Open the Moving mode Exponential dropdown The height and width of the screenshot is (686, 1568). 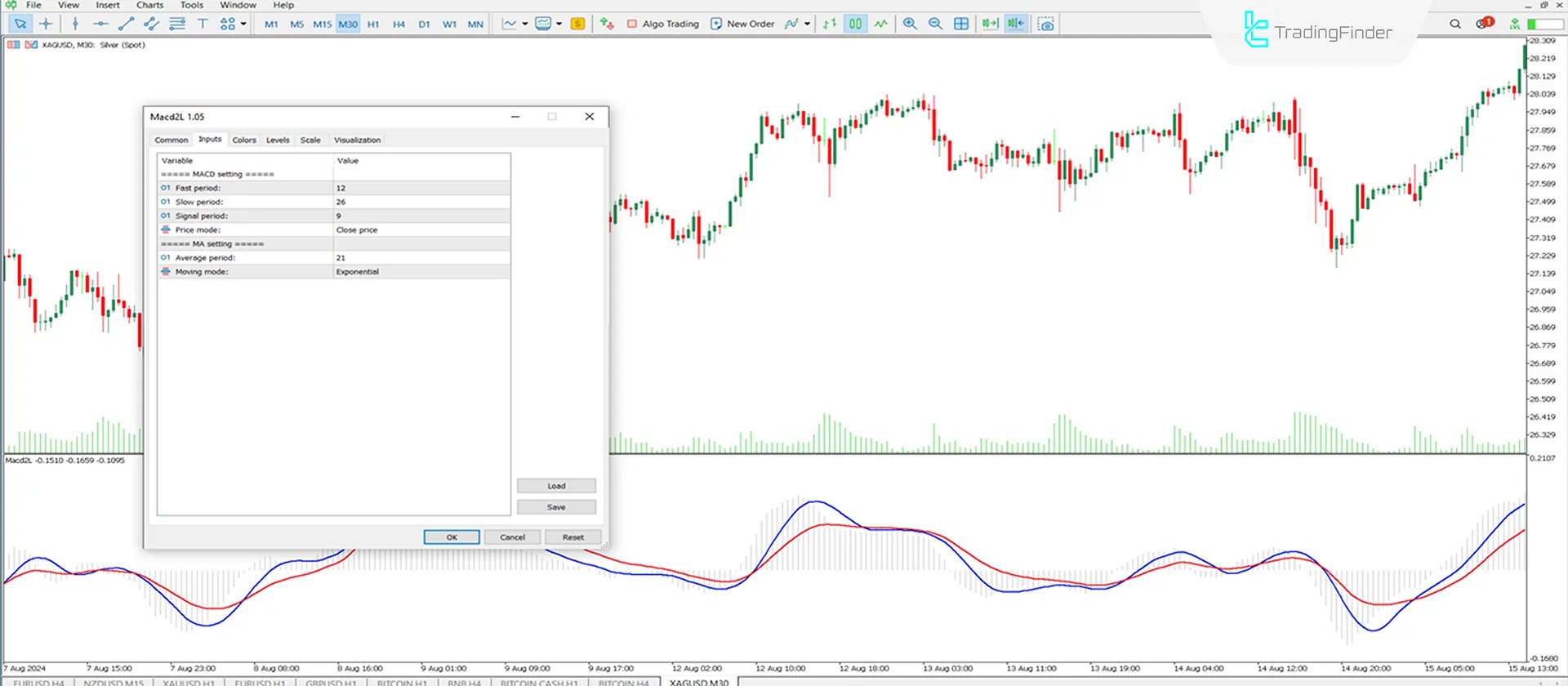click(x=421, y=272)
